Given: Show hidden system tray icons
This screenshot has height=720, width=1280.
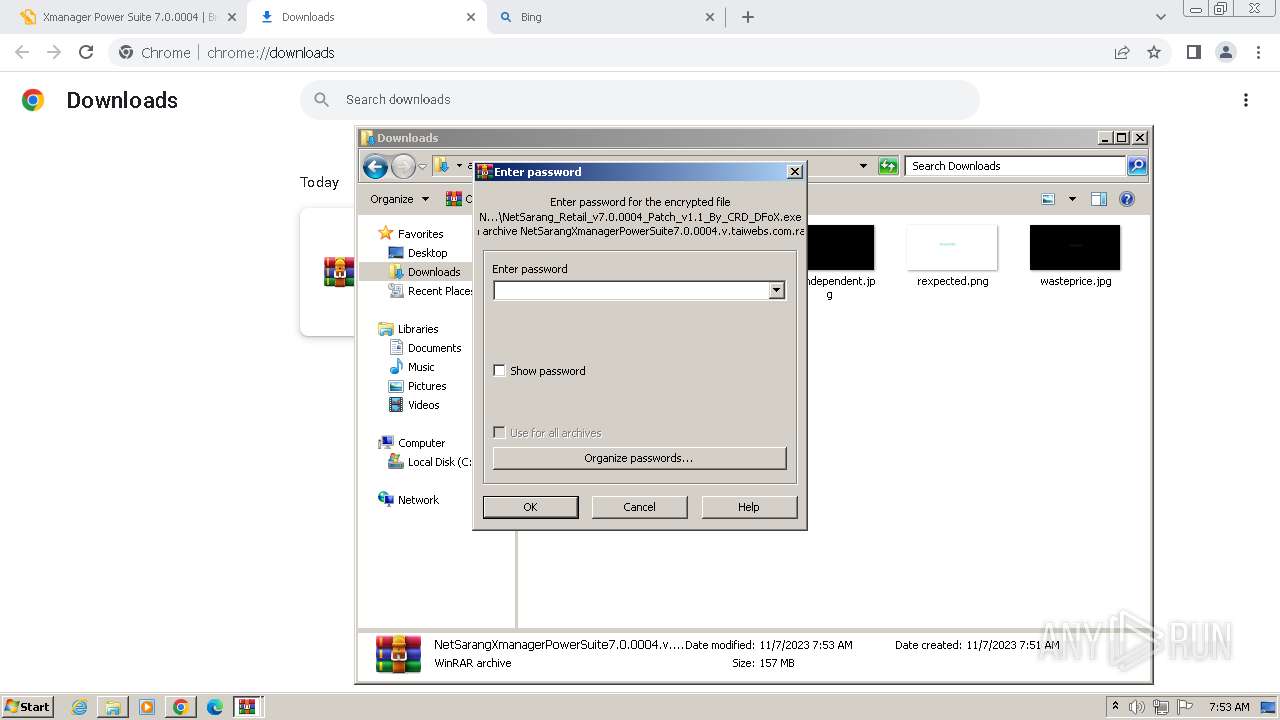Looking at the screenshot, I should 1116,707.
